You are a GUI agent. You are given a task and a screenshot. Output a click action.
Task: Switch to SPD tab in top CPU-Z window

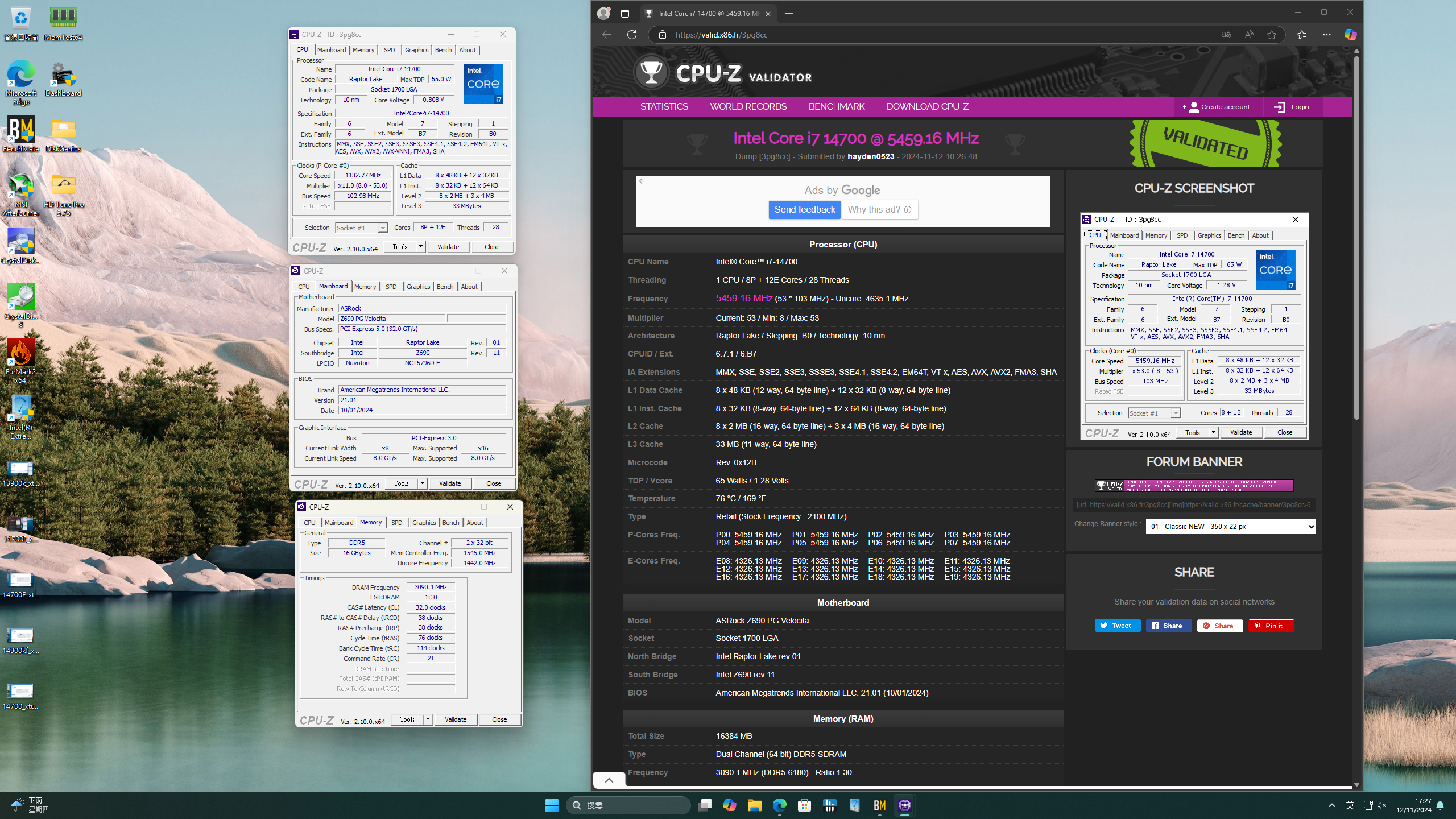point(390,50)
